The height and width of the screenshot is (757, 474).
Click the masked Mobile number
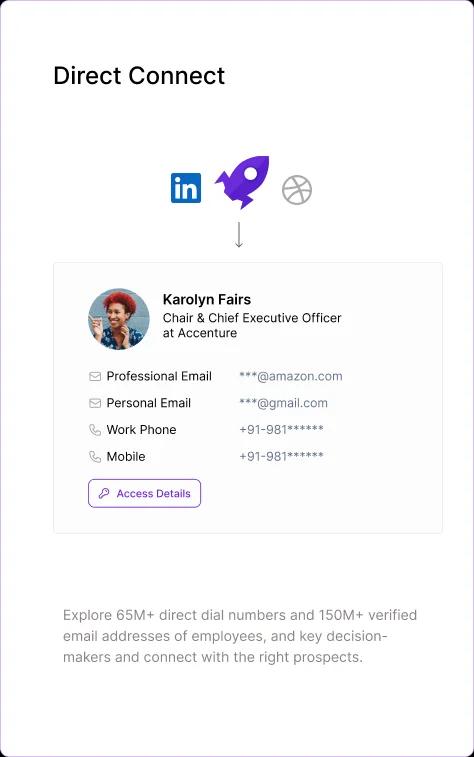coord(281,456)
